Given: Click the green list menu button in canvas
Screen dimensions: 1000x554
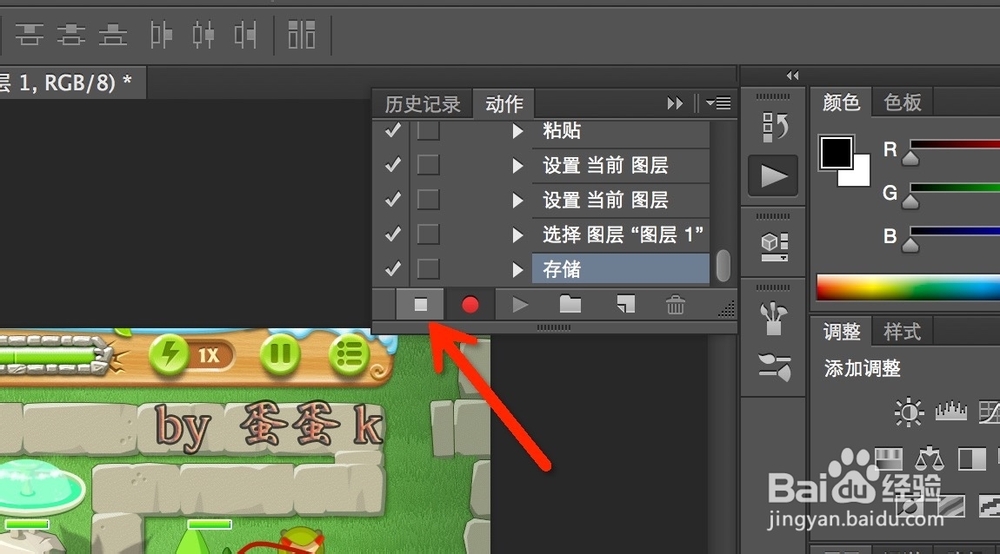Looking at the screenshot, I should coord(349,353).
